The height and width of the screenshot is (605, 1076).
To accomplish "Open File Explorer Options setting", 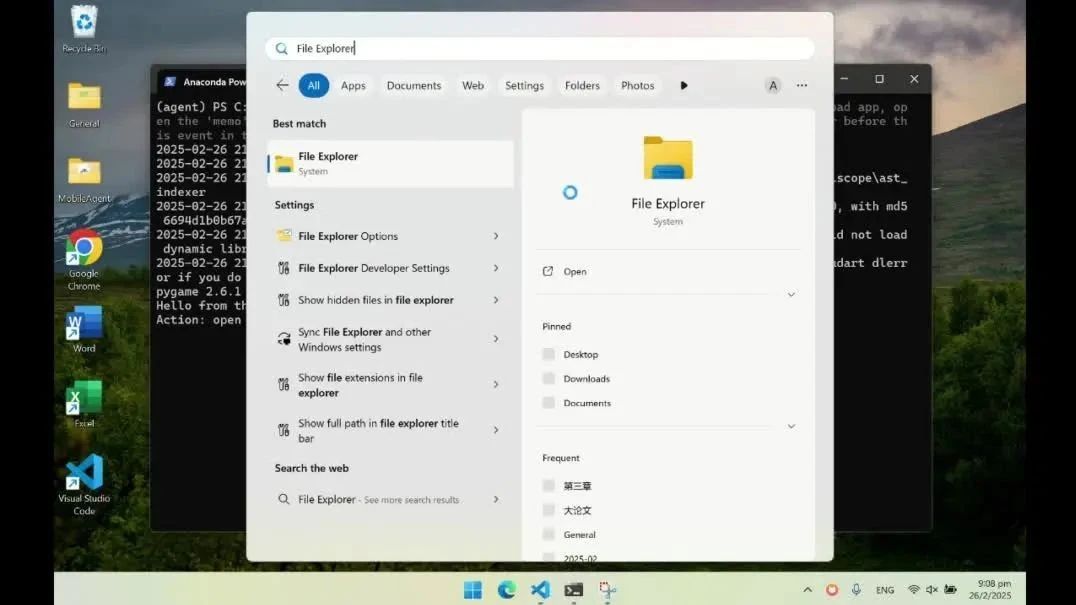I will tap(390, 236).
